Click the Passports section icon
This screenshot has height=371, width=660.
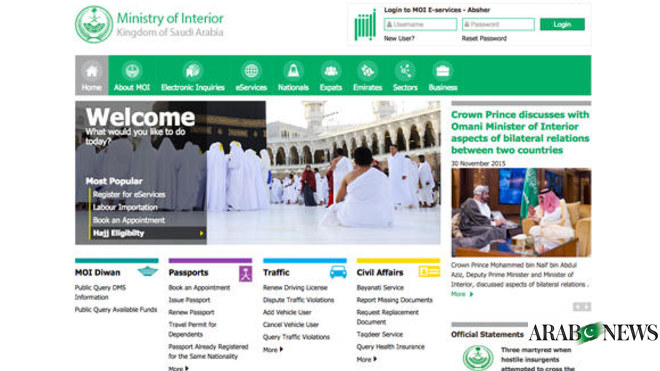(245, 274)
